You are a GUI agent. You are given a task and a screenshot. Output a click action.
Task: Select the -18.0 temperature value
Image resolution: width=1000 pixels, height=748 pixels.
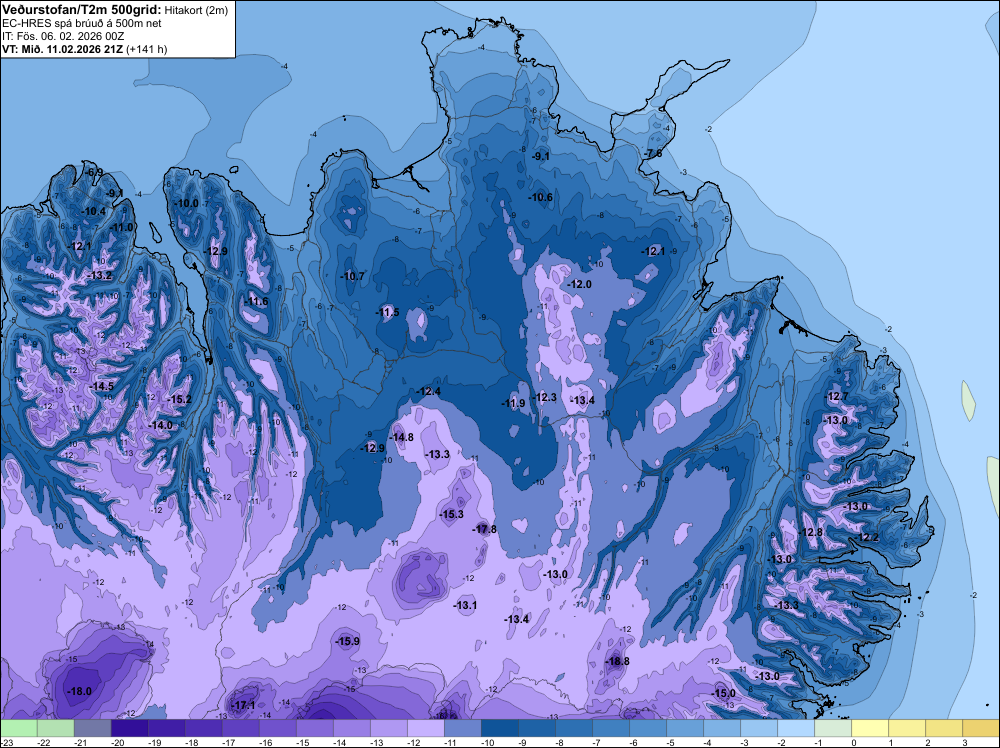(x=80, y=691)
